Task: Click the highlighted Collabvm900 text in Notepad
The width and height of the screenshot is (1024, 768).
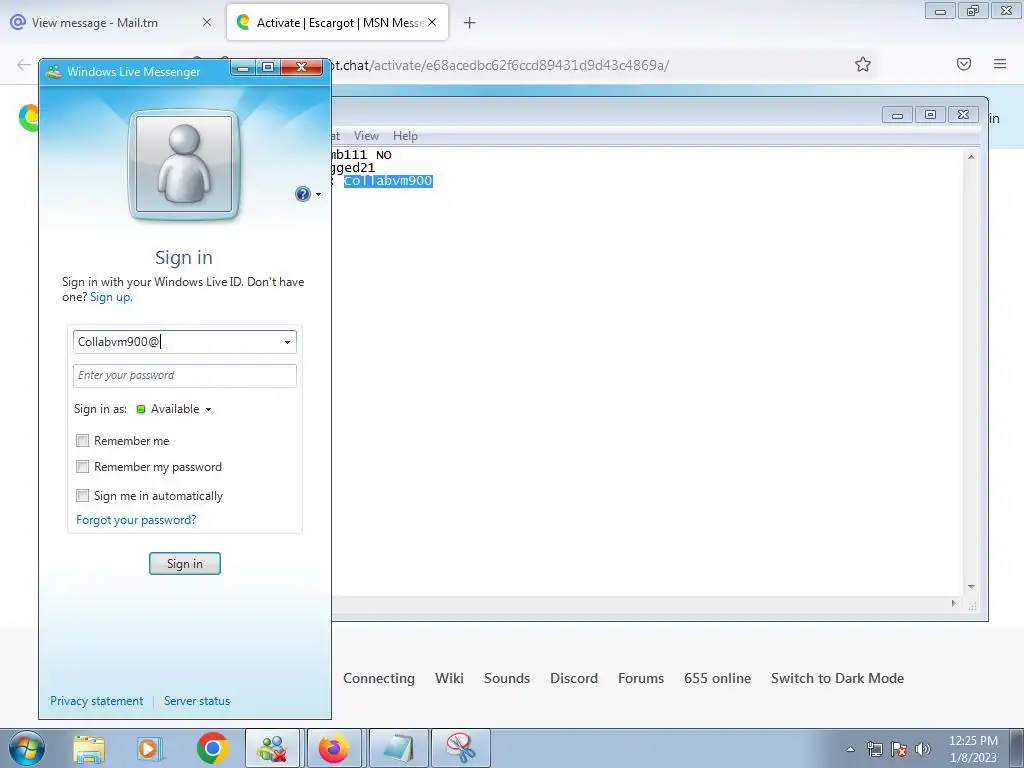Action: coord(388,181)
